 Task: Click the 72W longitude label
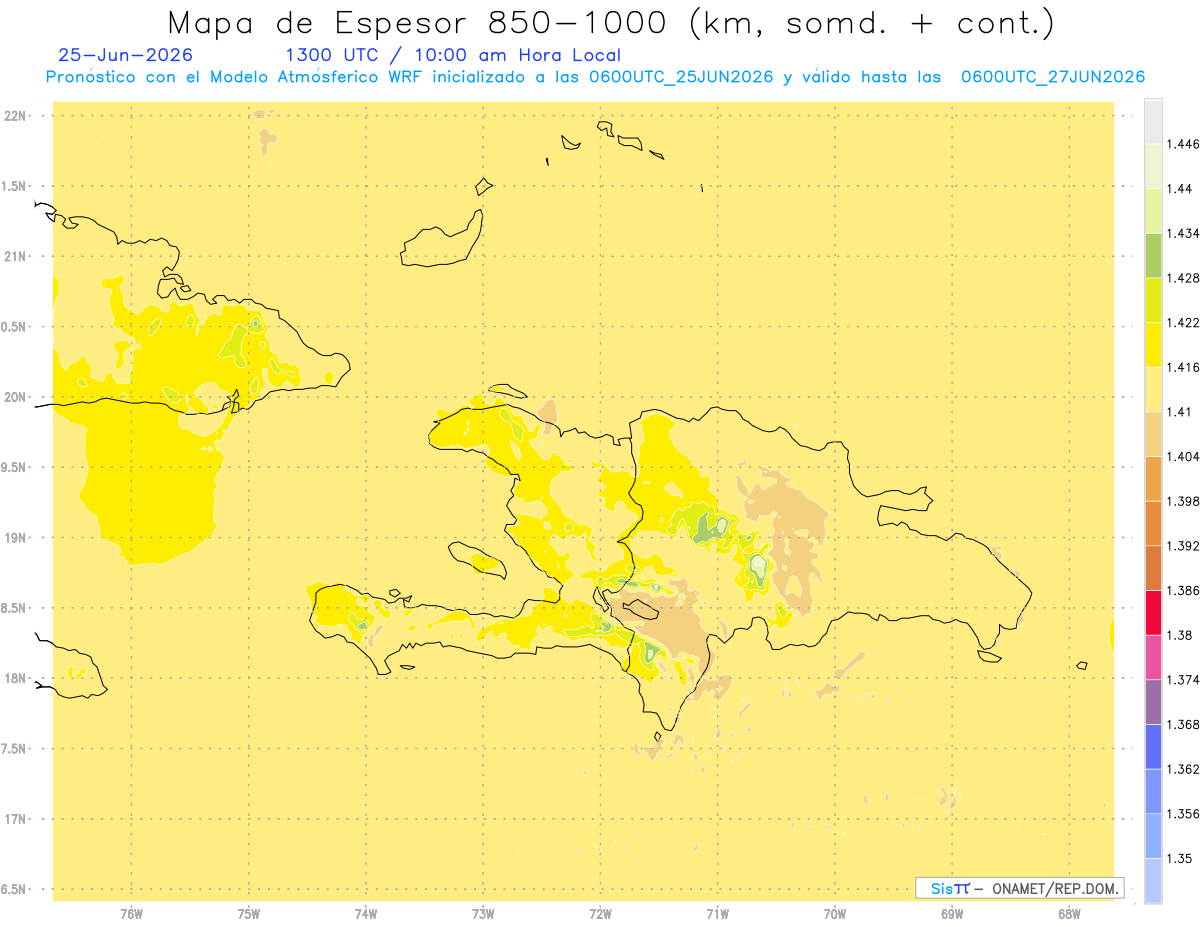coord(601,913)
